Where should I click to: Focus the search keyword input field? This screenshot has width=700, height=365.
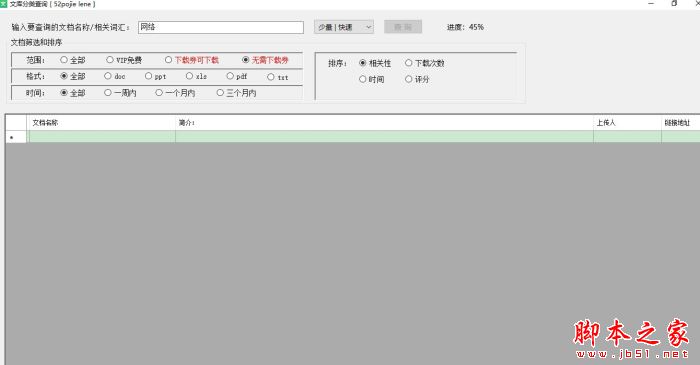click(x=221, y=27)
